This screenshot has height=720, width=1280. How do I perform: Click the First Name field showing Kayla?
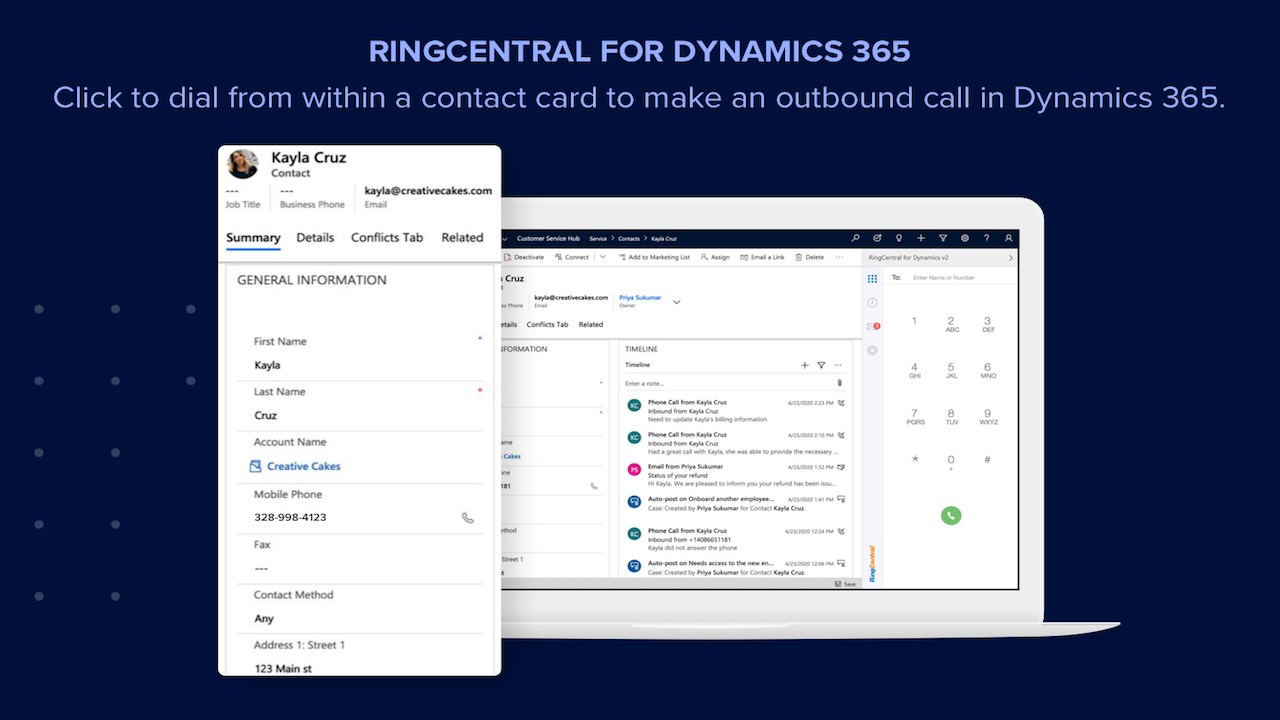pos(360,365)
